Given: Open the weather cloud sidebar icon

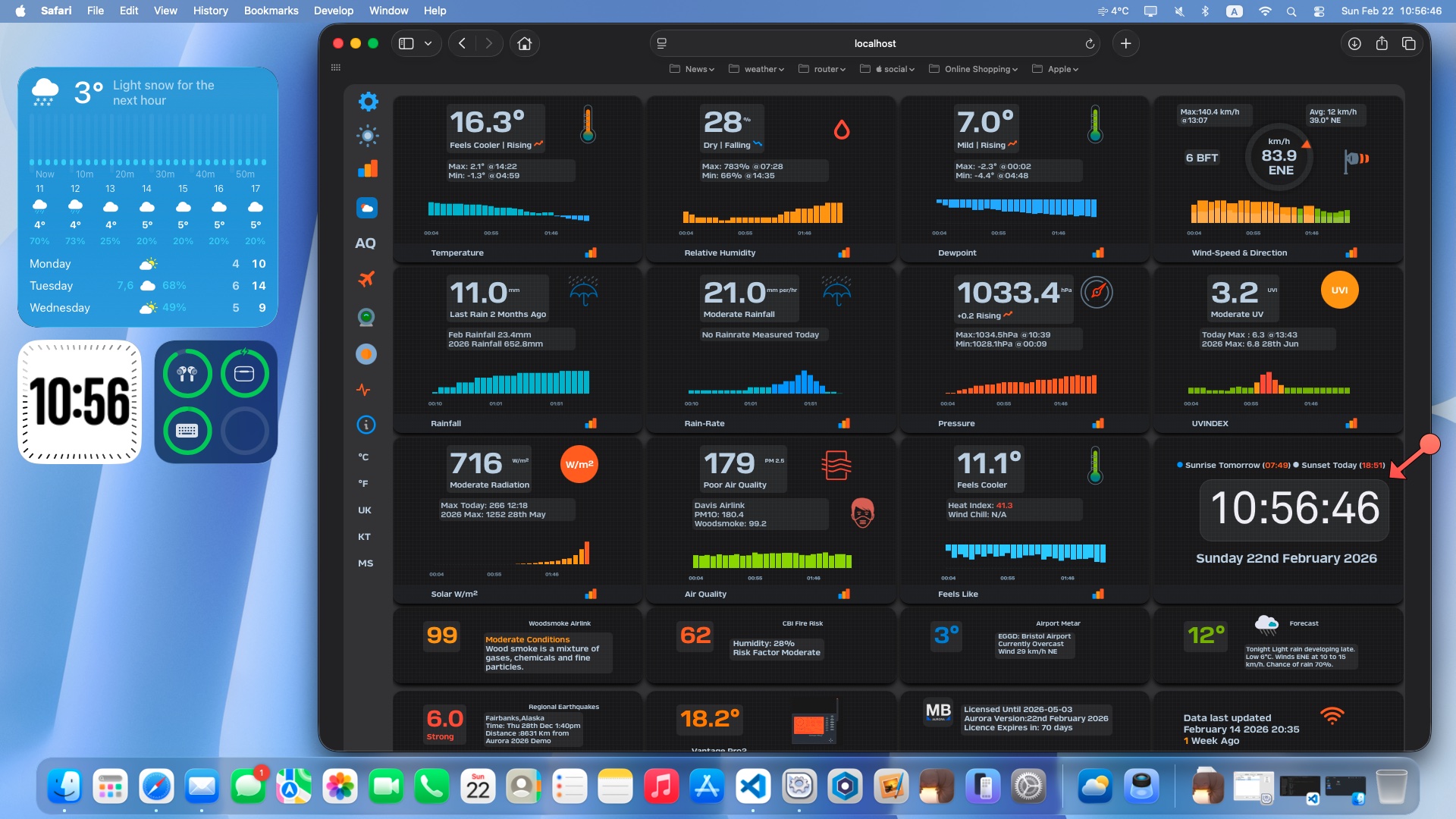Looking at the screenshot, I should point(366,208).
